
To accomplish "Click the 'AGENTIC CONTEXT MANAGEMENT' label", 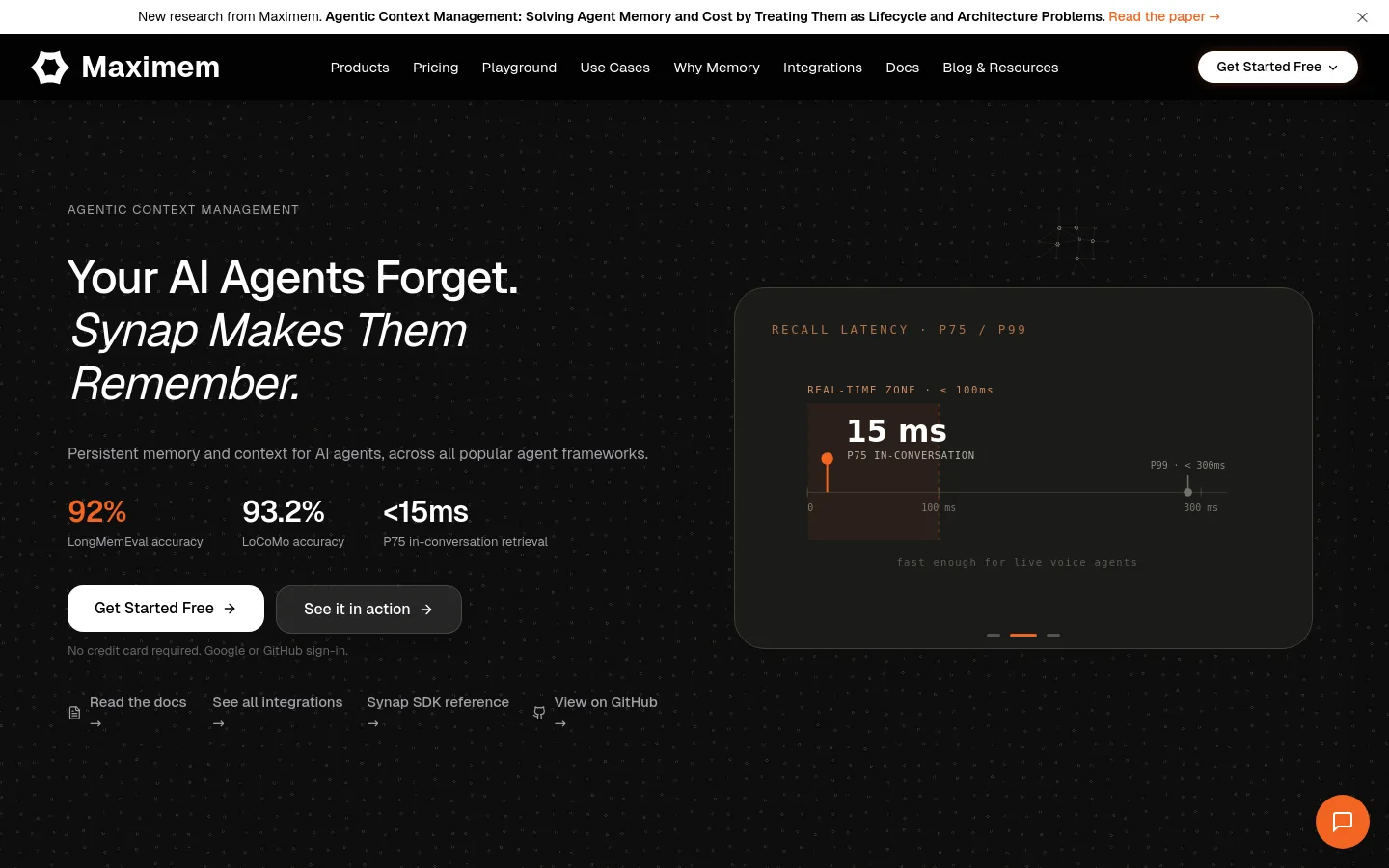I will point(183,210).
